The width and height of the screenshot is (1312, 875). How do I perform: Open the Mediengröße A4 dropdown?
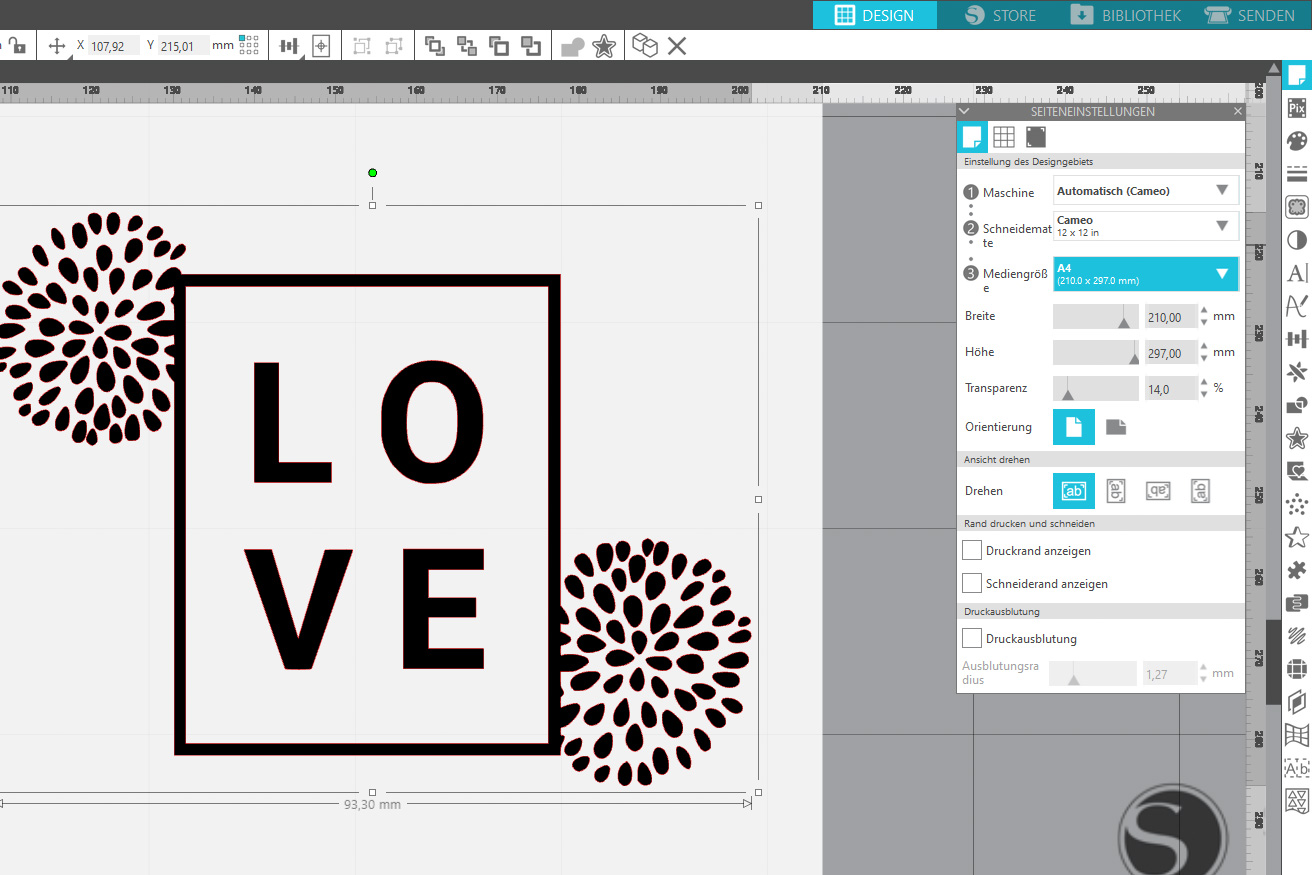pos(1146,274)
